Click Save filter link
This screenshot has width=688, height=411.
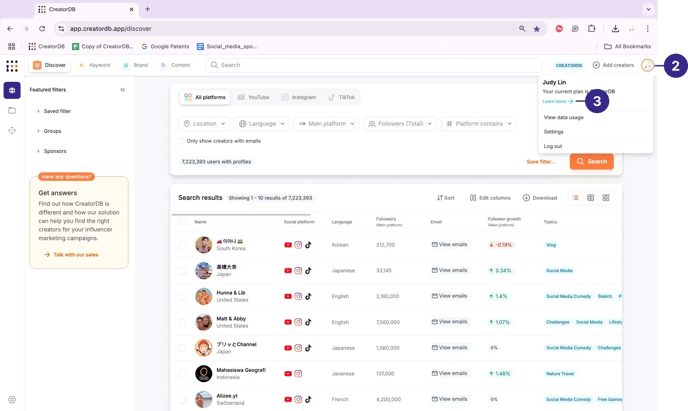click(x=541, y=162)
